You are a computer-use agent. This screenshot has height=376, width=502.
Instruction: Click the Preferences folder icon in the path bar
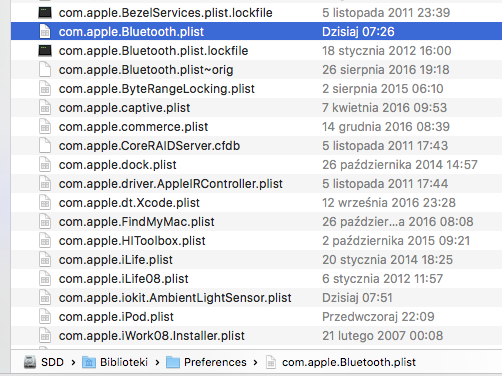[x=173, y=362]
